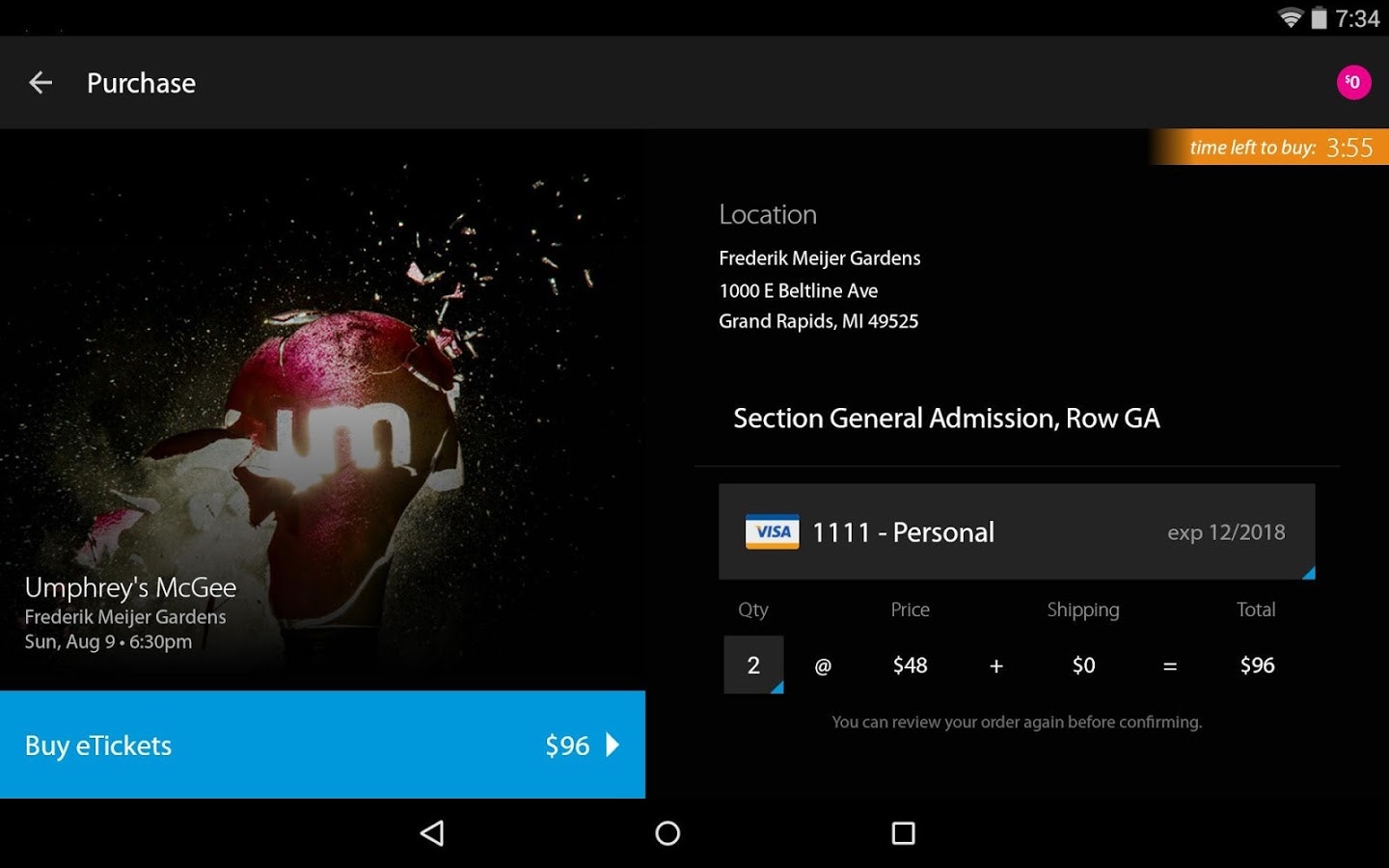Viewport: 1389px width, 868px height.
Task: Tap the Price column label
Action: pyautogui.click(x=910, y=610)
